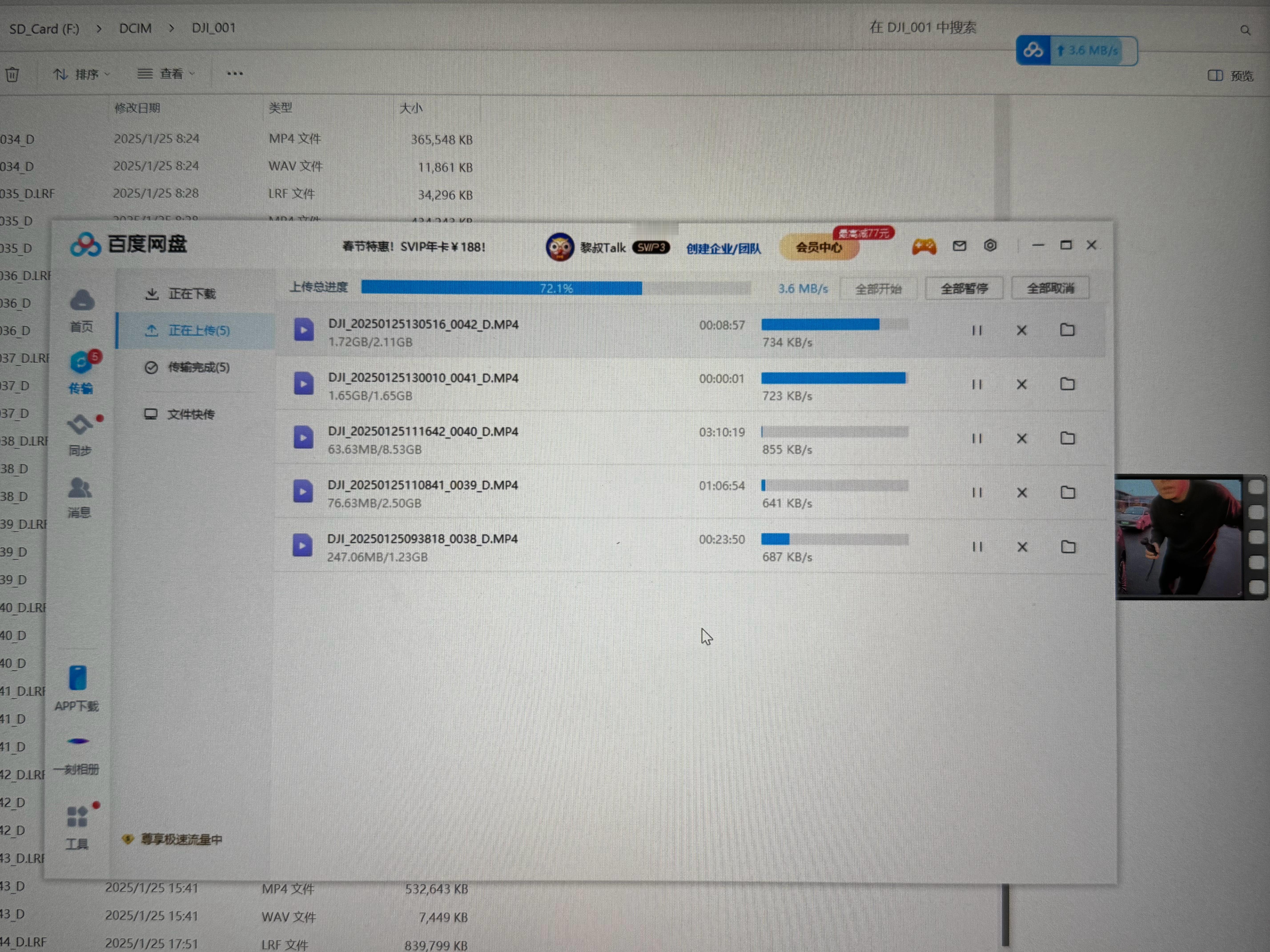
Task: Cancel upload of DJI_20250125130010_0041_D.MP4
Action: click(x=1021, y=384)
